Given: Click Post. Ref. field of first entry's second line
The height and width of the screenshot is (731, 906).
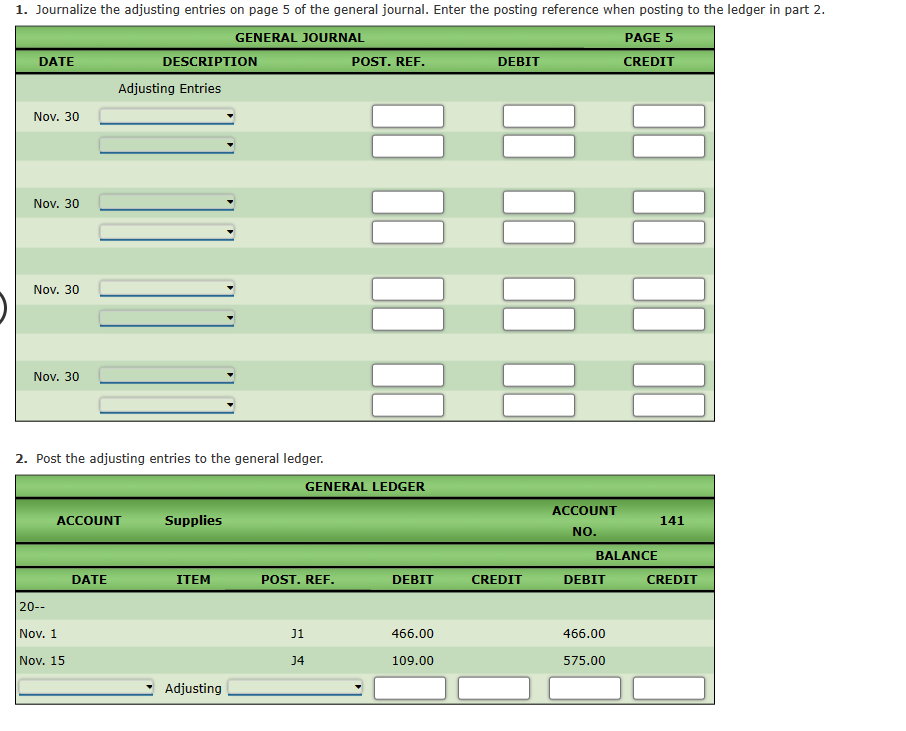Looking at the screenshot, I should [x=408, y=146].
